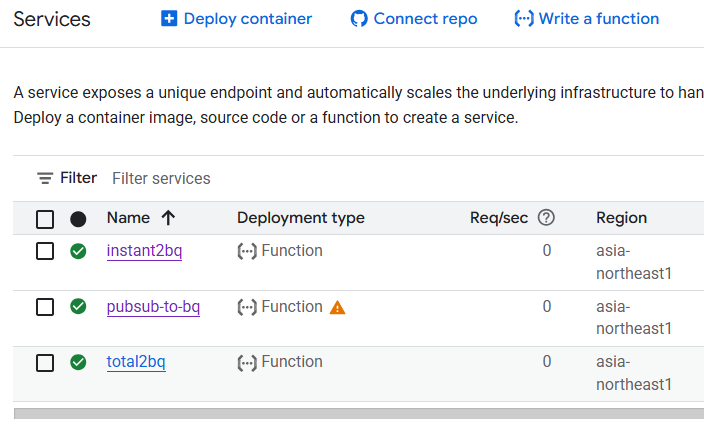Open the total2bq service link
The image size is (704, 426).
coord(136,362)
